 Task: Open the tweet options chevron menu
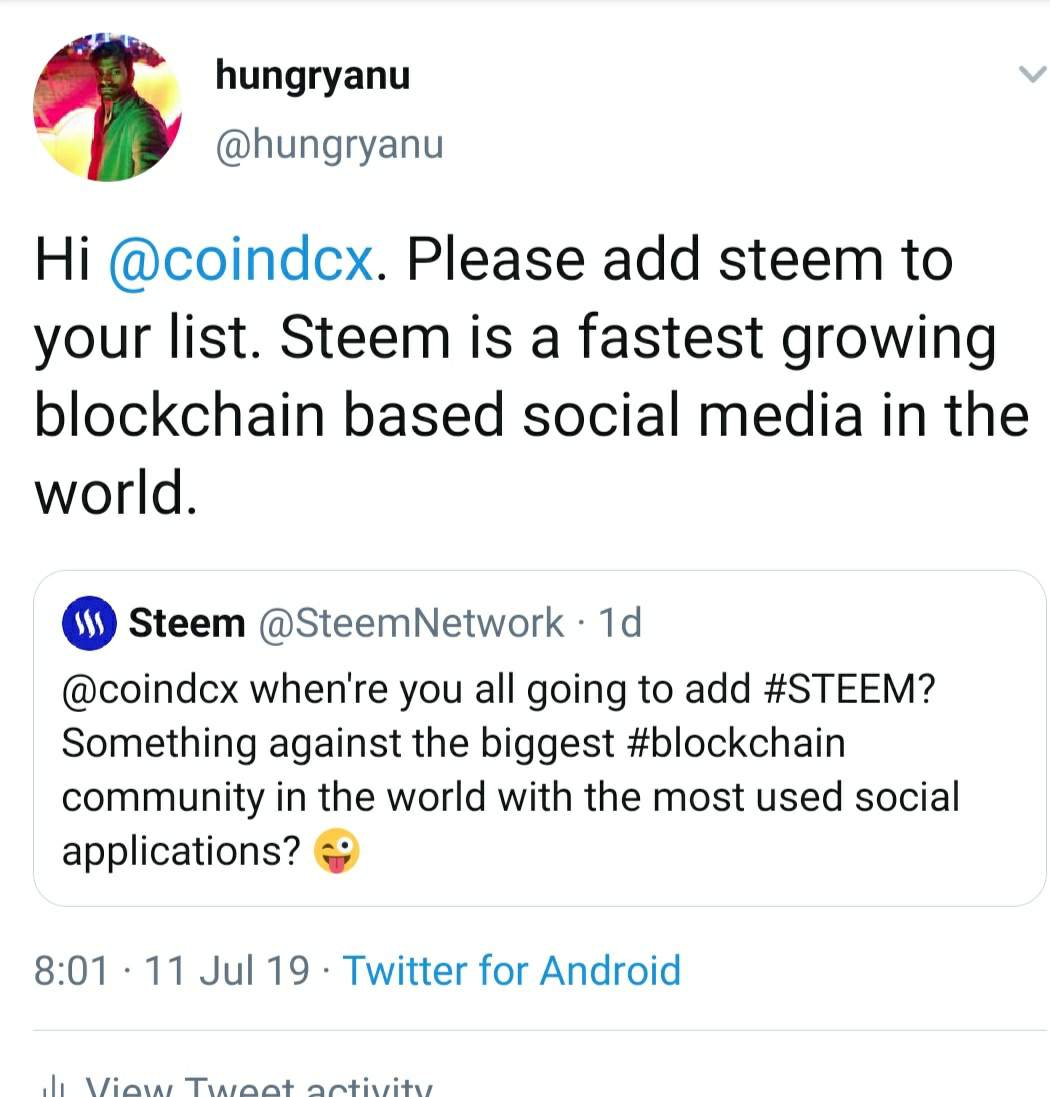pos(1030,75)
